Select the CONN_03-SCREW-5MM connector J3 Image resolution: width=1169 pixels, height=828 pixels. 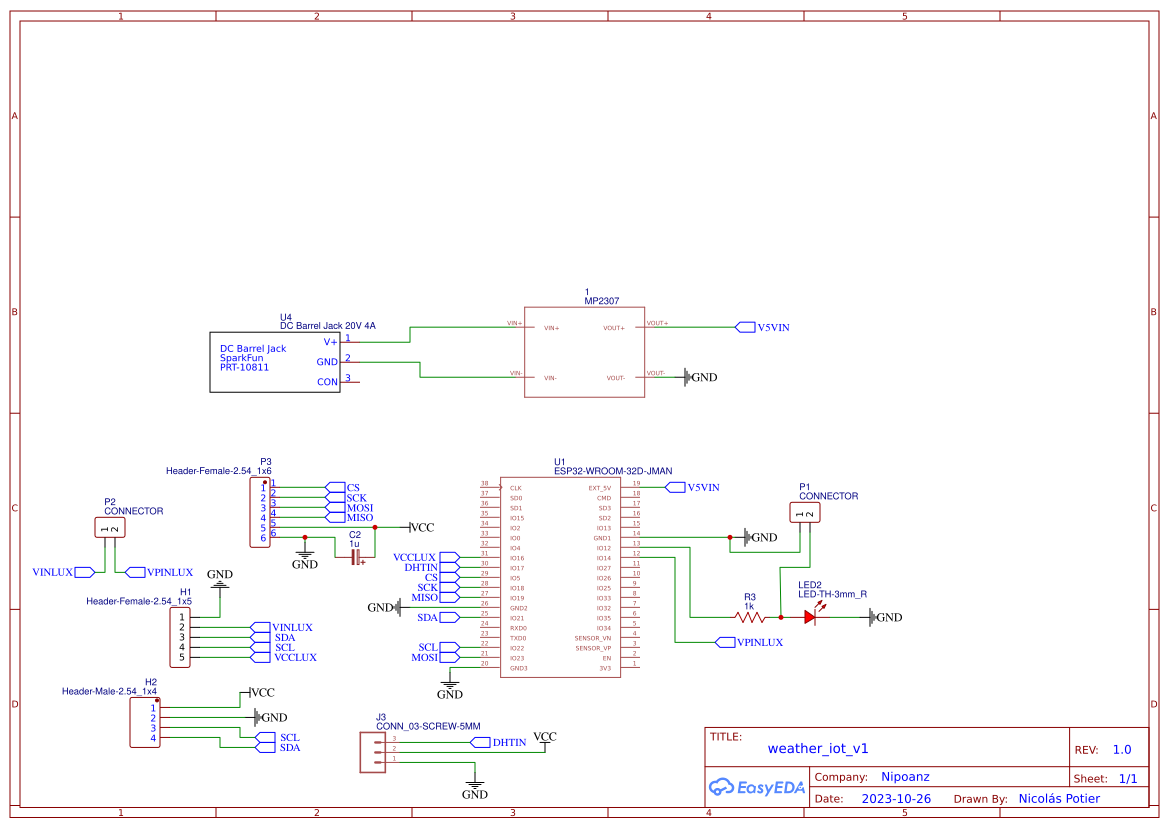pyautogui.click(x=374, y=750)
